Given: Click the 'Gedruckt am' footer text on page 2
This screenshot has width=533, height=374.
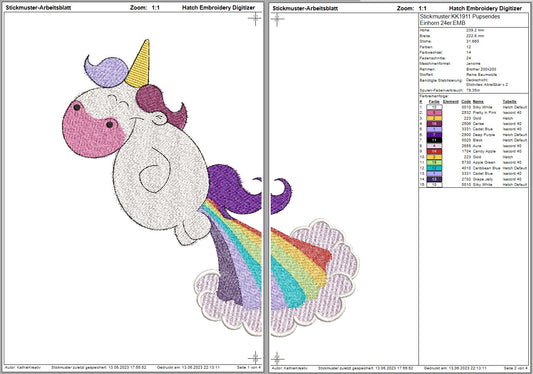Looking at the screenshot, I should pyautogui.click(x=455, y=368).
